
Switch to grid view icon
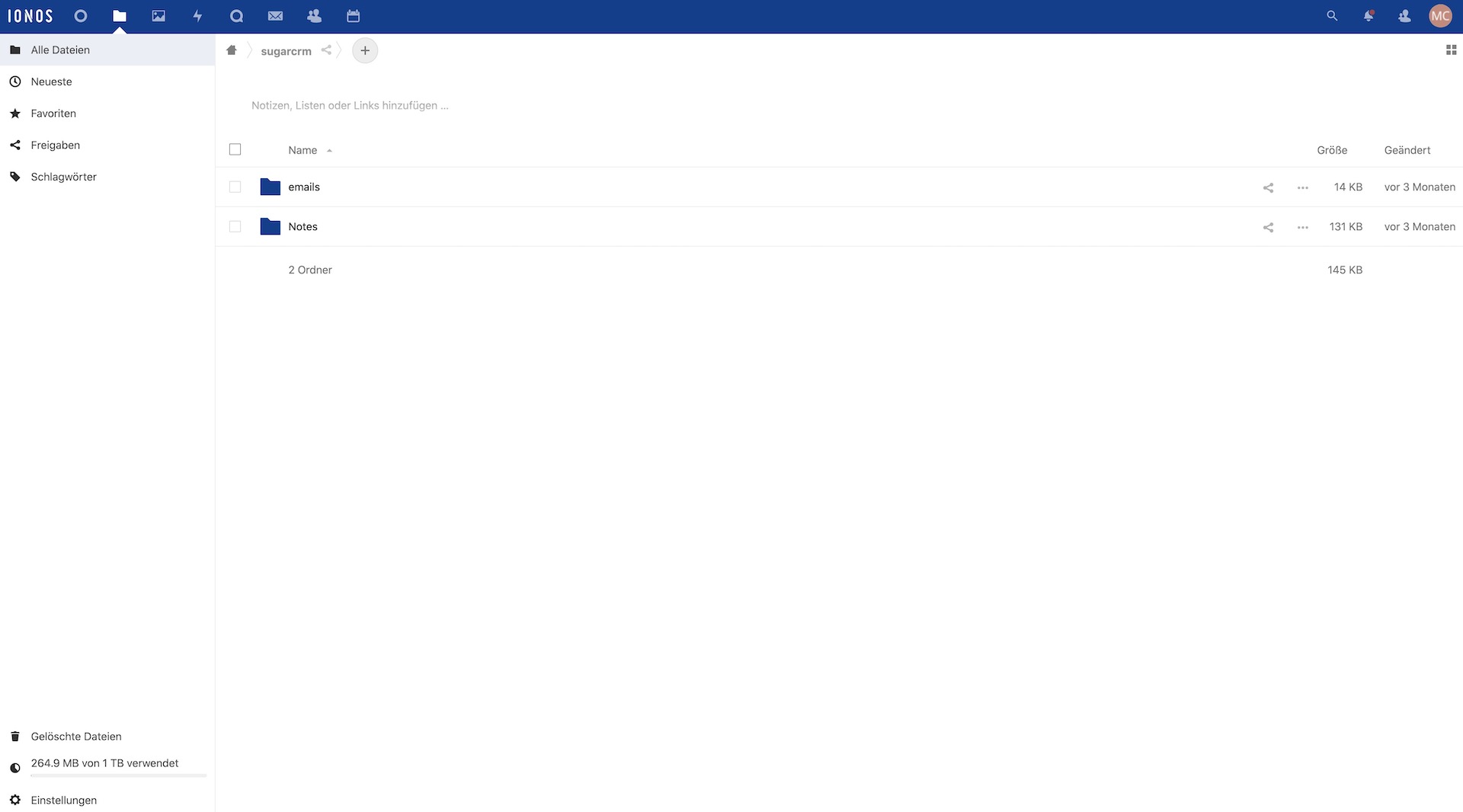point(1451,50)
